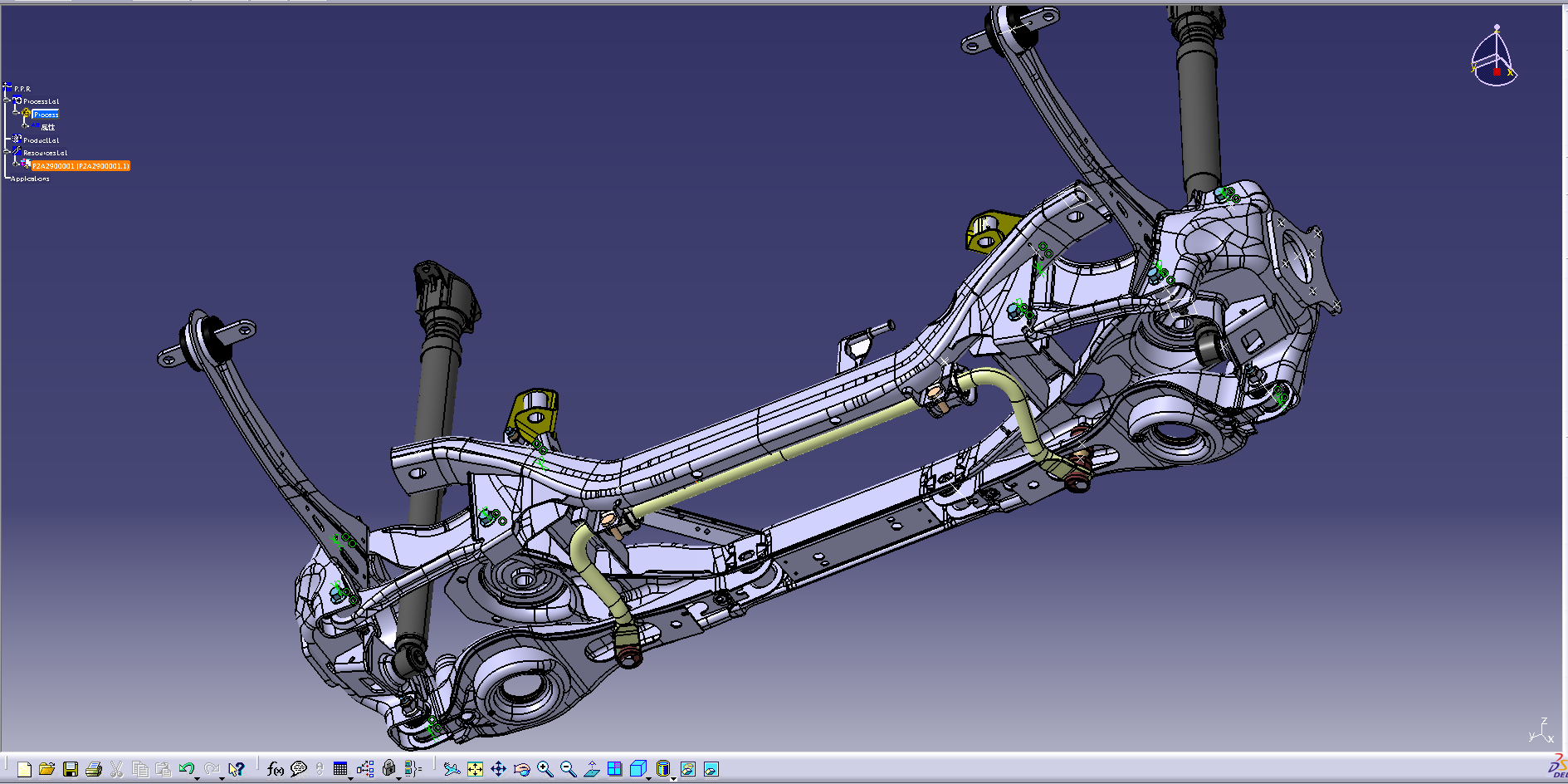1568x784 pixels.
Task: Click the Zoom Out magnifier
Action: [568, 769]
